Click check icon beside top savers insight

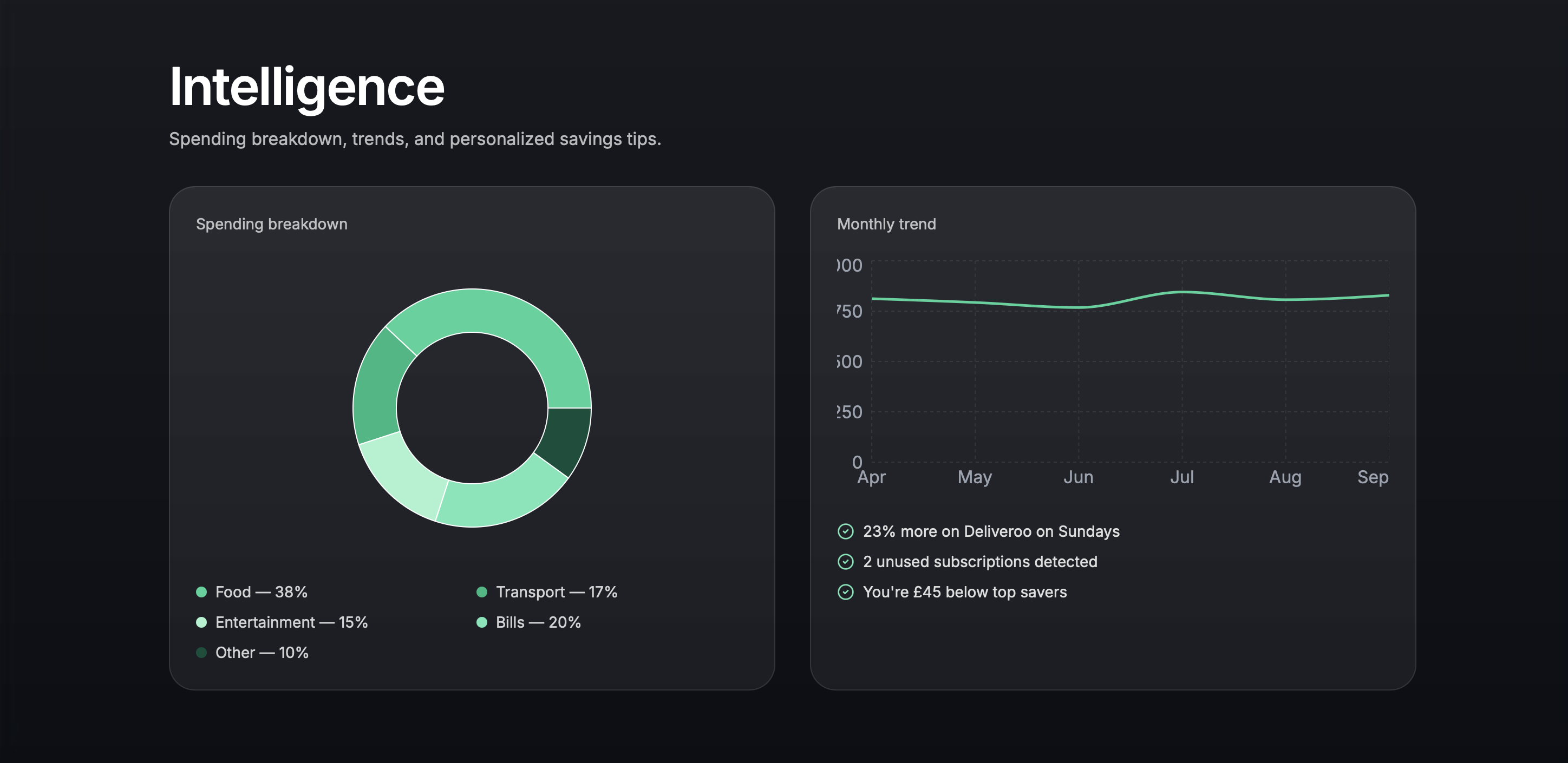(846, 592)
